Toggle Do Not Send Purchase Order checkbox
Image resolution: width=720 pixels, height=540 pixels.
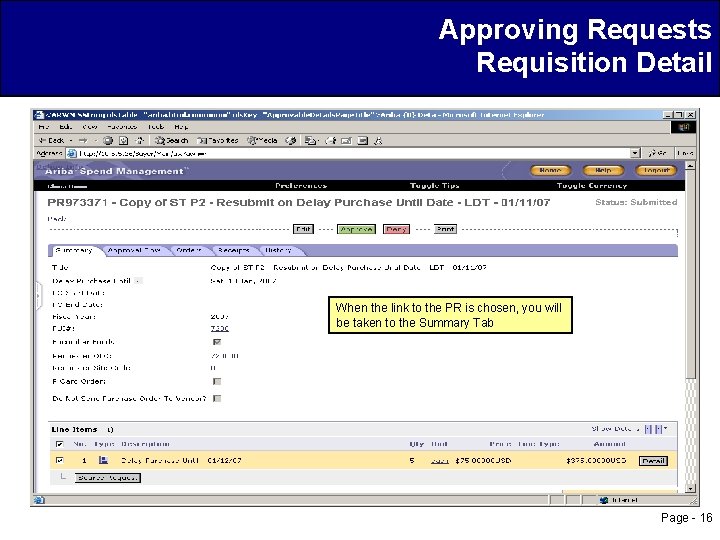point(217,399)
